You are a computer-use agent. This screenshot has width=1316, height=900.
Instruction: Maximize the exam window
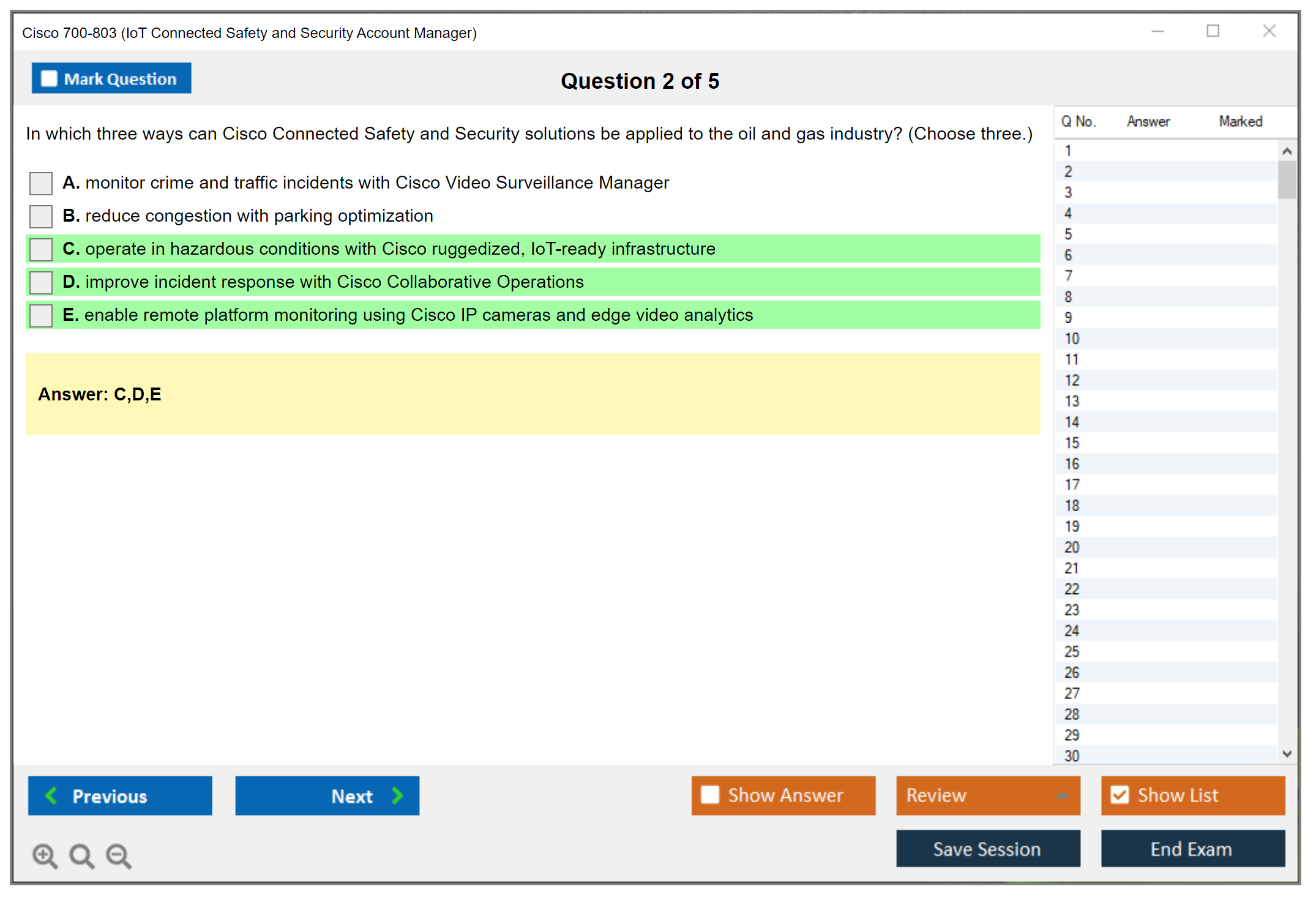[1213, 31]
